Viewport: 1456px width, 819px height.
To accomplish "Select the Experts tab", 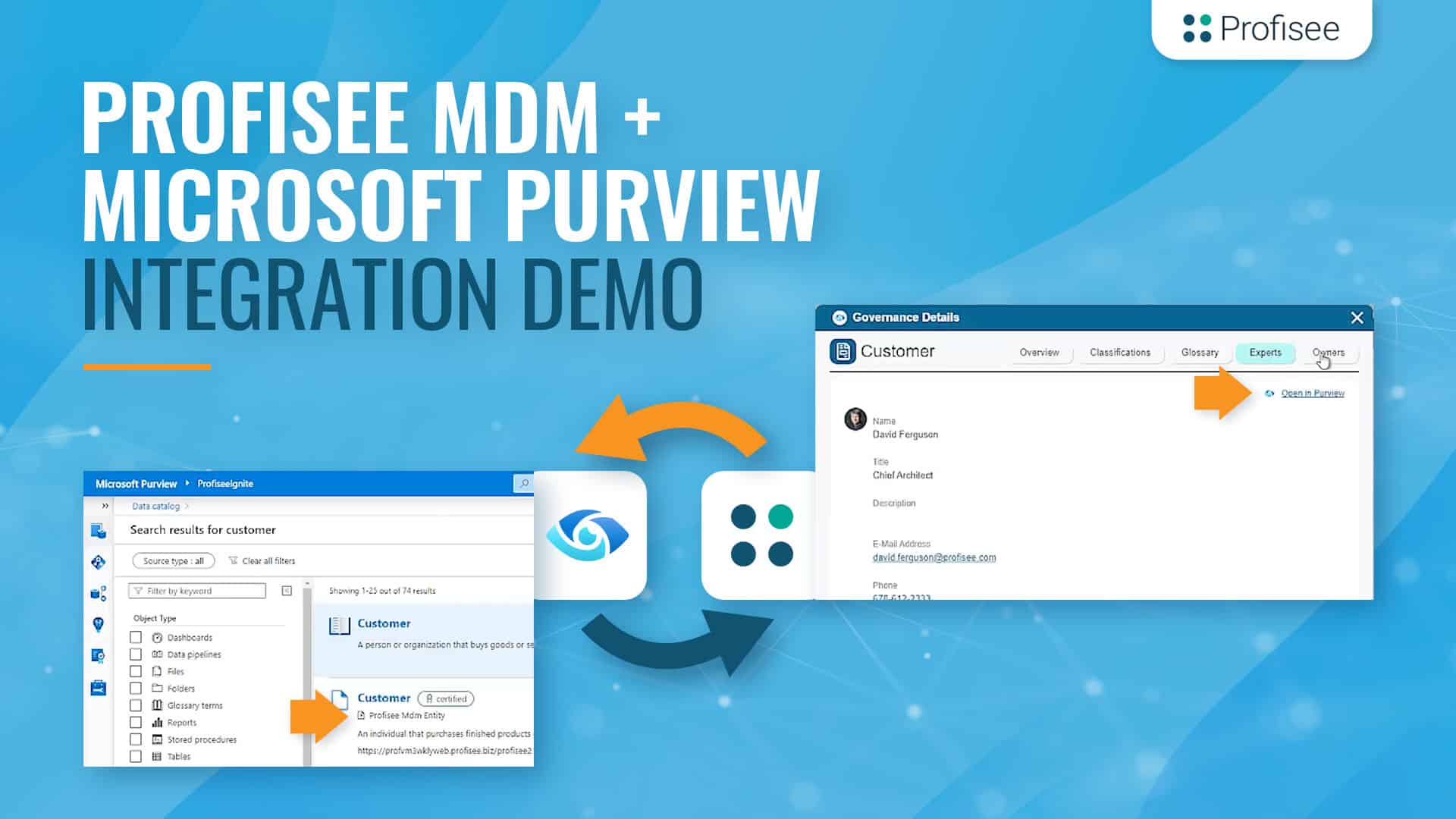I will point(1266,353).
